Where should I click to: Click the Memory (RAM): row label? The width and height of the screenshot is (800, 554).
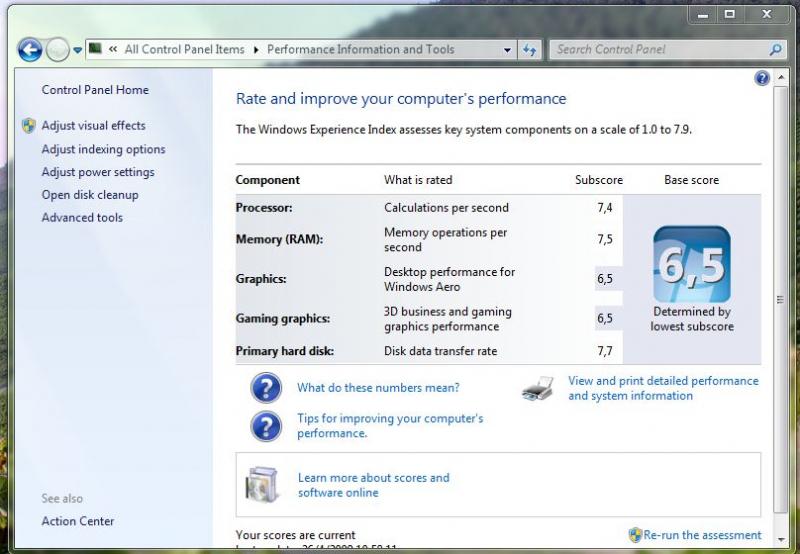click(279, 239)
